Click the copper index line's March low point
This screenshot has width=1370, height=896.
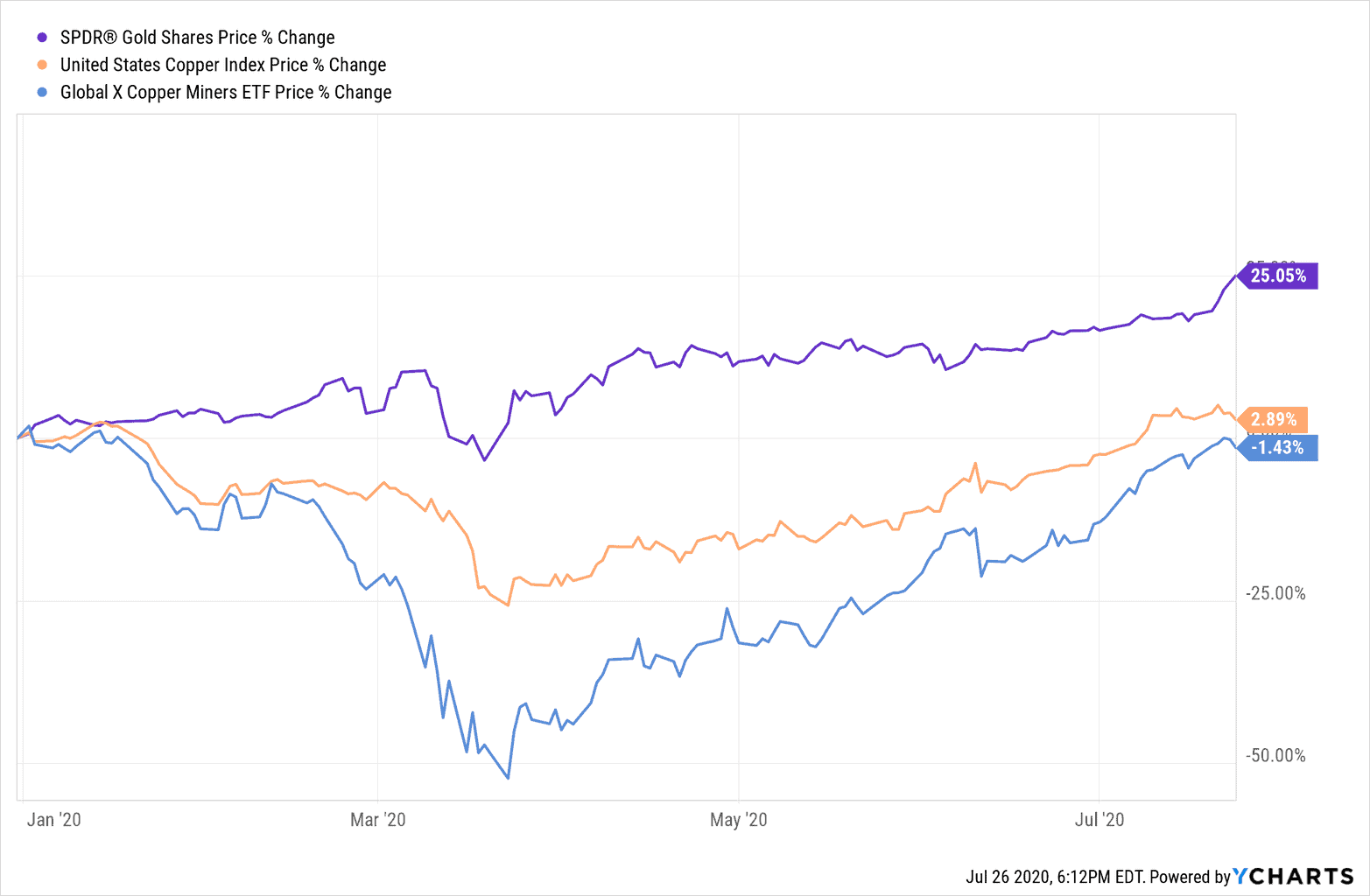(508, 605)
